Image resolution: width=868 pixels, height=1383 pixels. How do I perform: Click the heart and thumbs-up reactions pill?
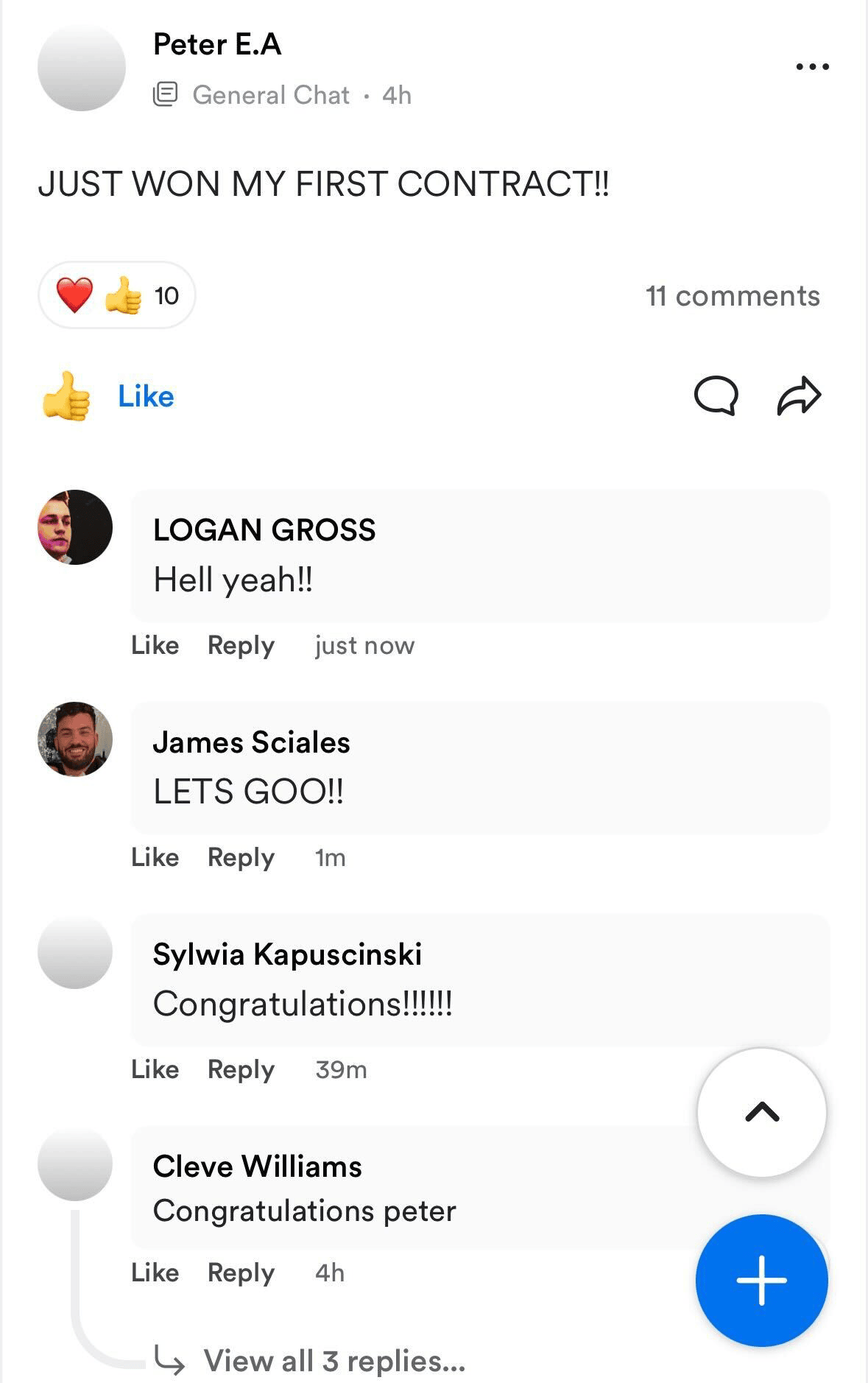[x=116, y=296]
